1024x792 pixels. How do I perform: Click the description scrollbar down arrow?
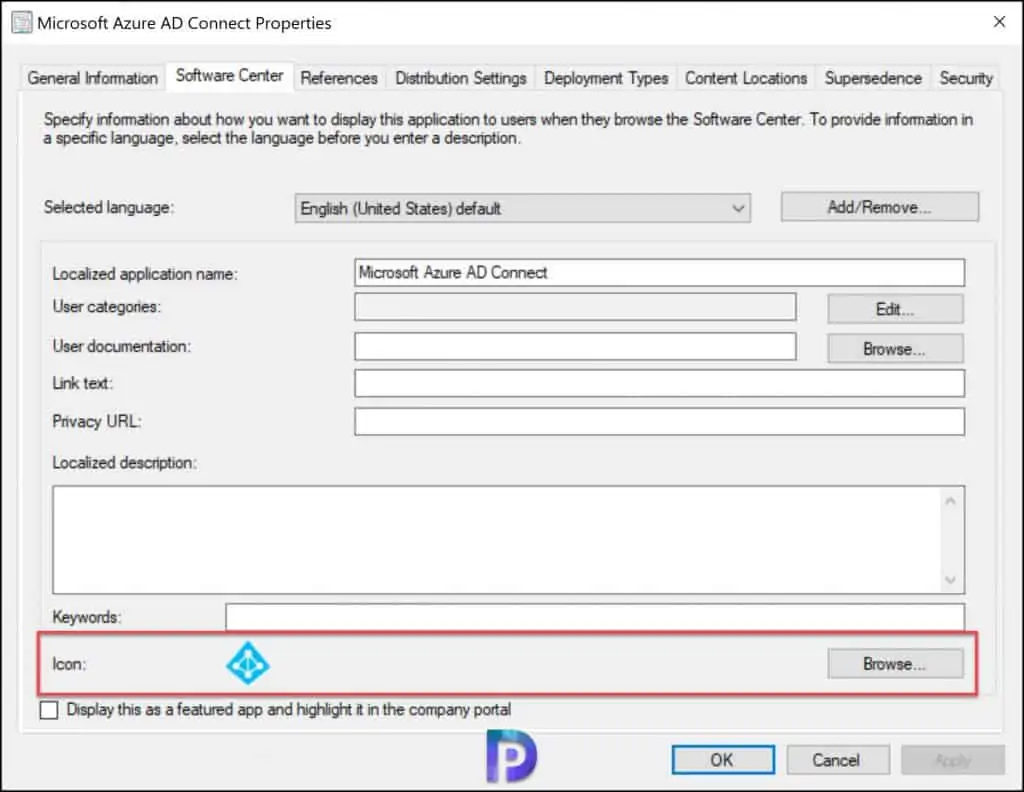point(951,580)
